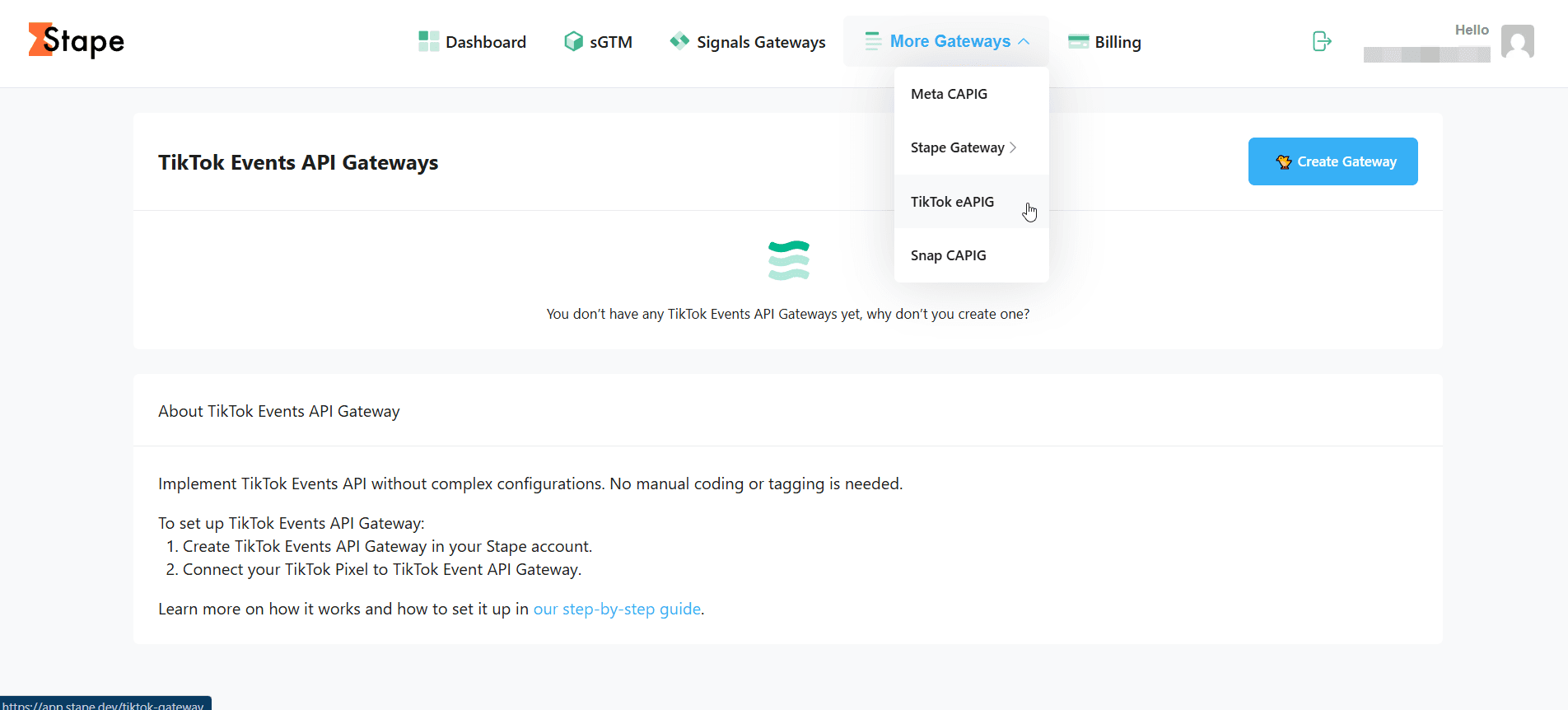Image resolution: width=1568 pixels, height=710 pixels.
Task: Open Signals Gateways
Action: click(748, 42)
